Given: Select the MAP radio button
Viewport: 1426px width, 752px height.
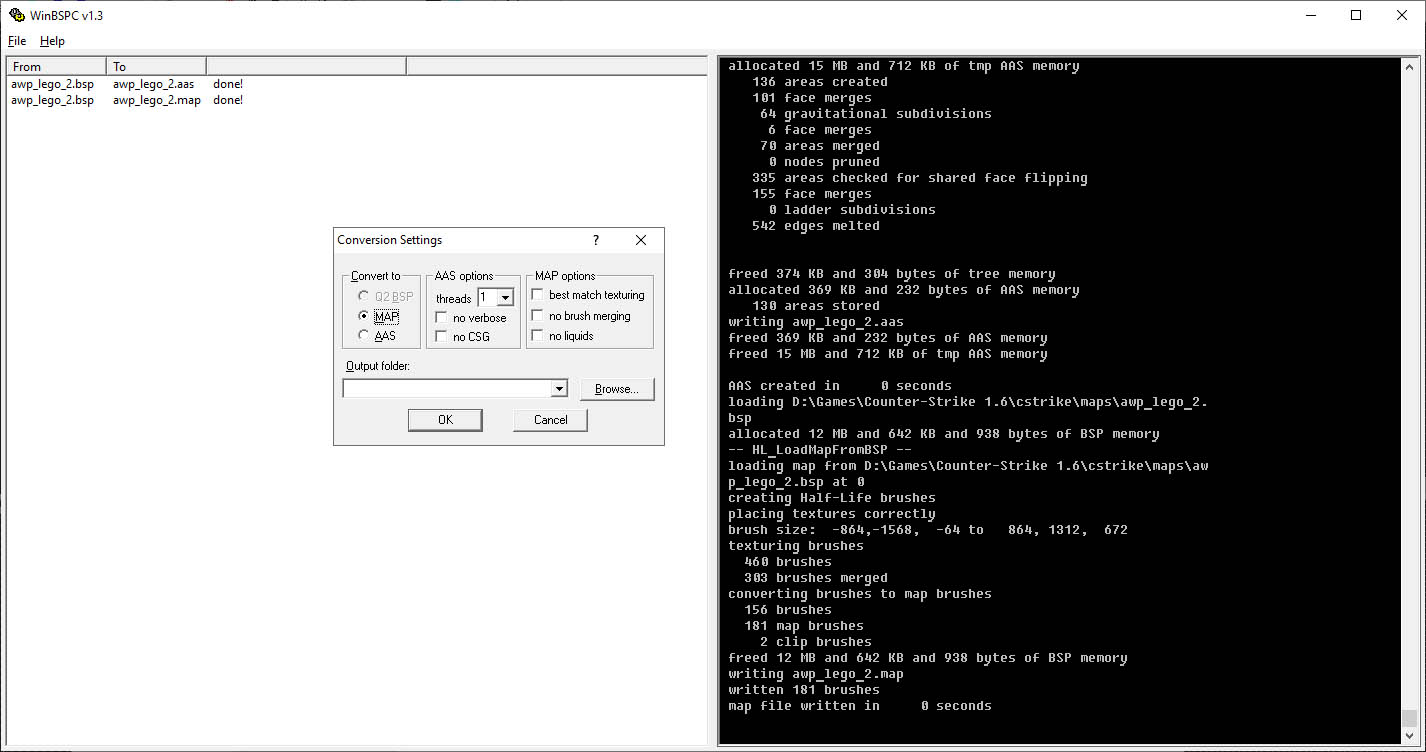Looking at the screenshot, I should [x=364, y=316].
